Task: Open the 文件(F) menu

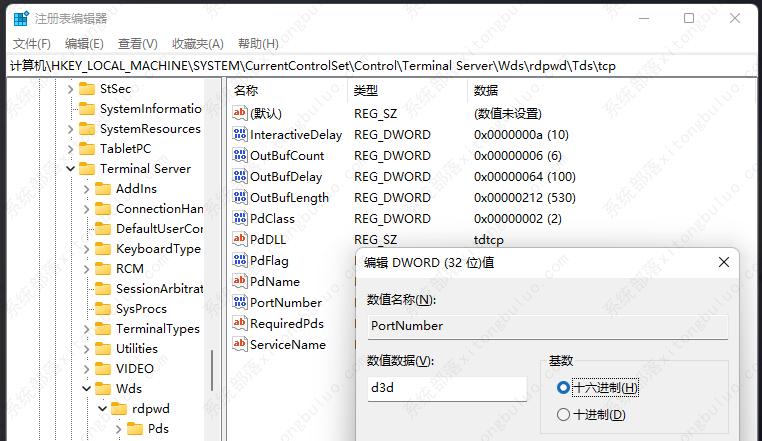Action: click(x=31, y=43)
